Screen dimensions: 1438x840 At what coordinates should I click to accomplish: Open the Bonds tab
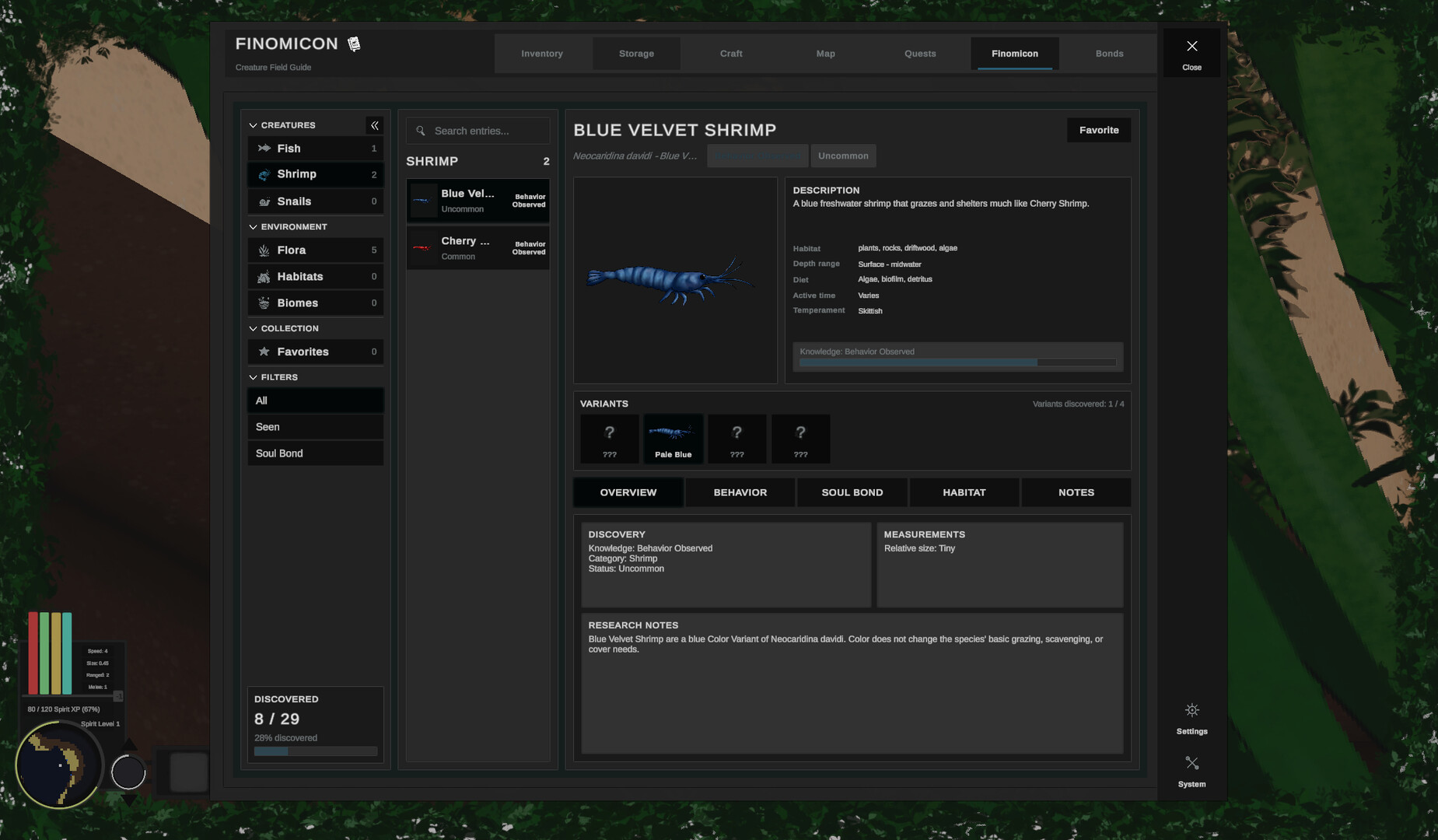pyautogui.click(x=1110, y=54)
